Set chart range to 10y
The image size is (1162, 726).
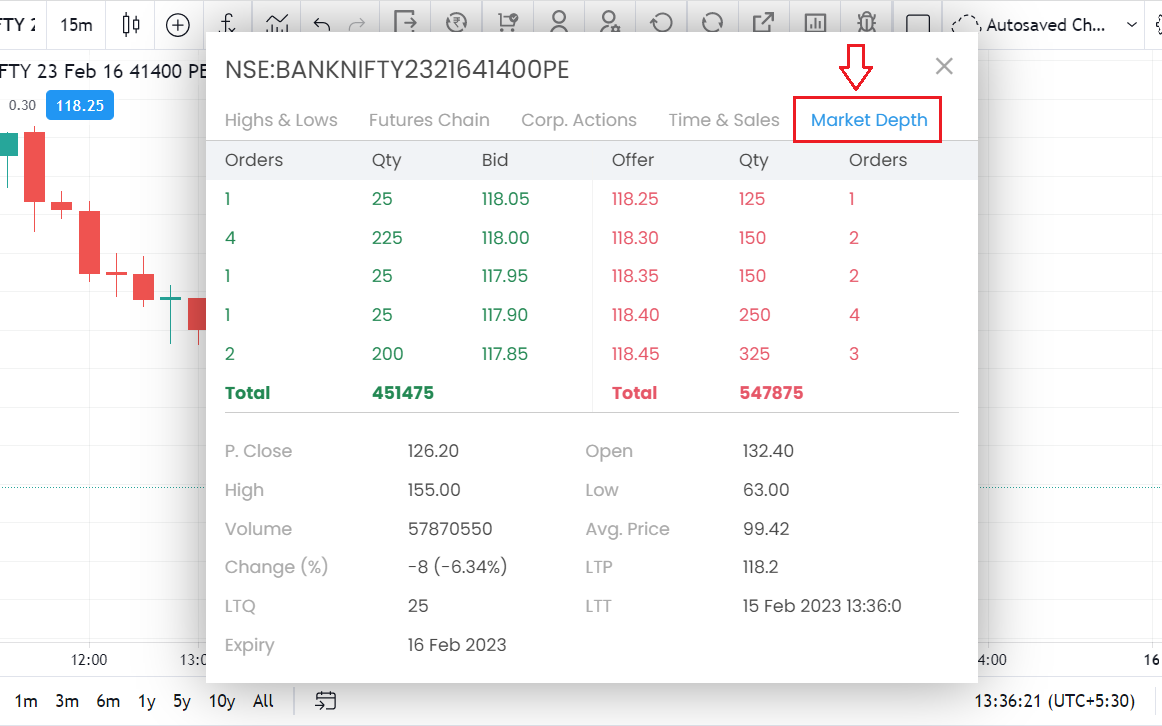222,701
